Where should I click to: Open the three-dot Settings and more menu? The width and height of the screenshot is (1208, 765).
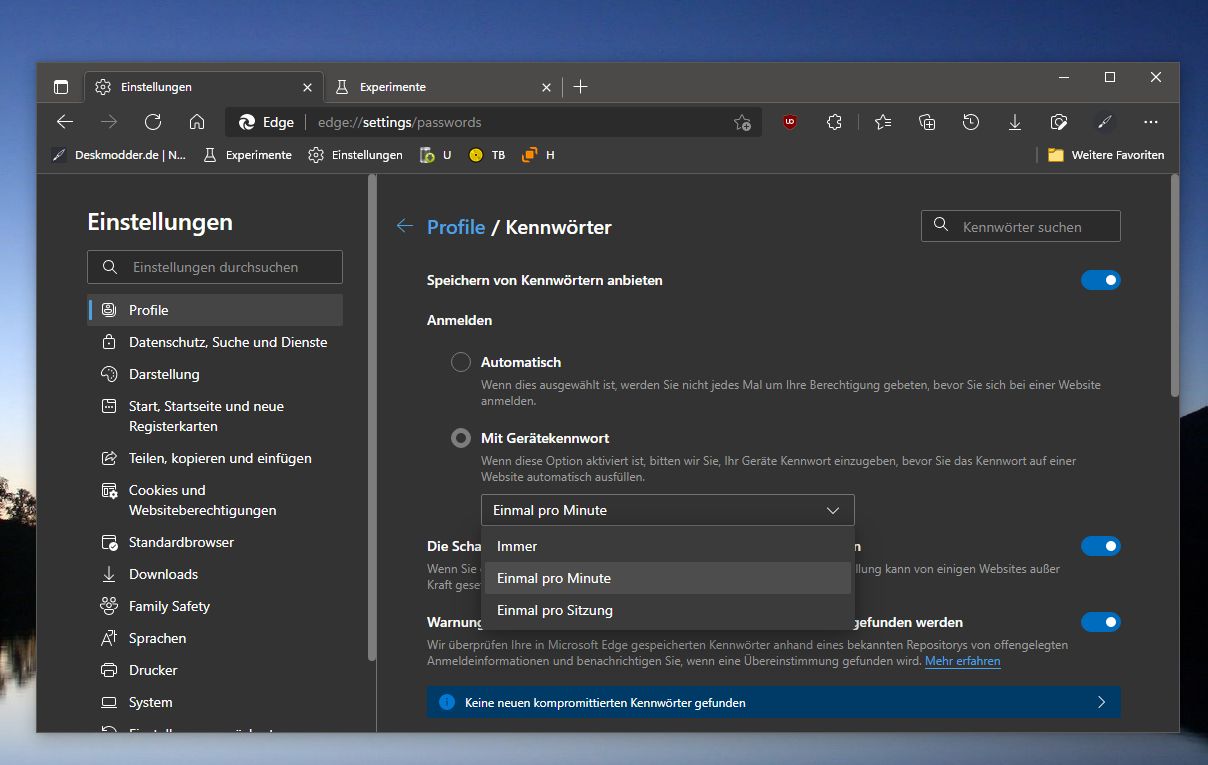coord(1151,122)
